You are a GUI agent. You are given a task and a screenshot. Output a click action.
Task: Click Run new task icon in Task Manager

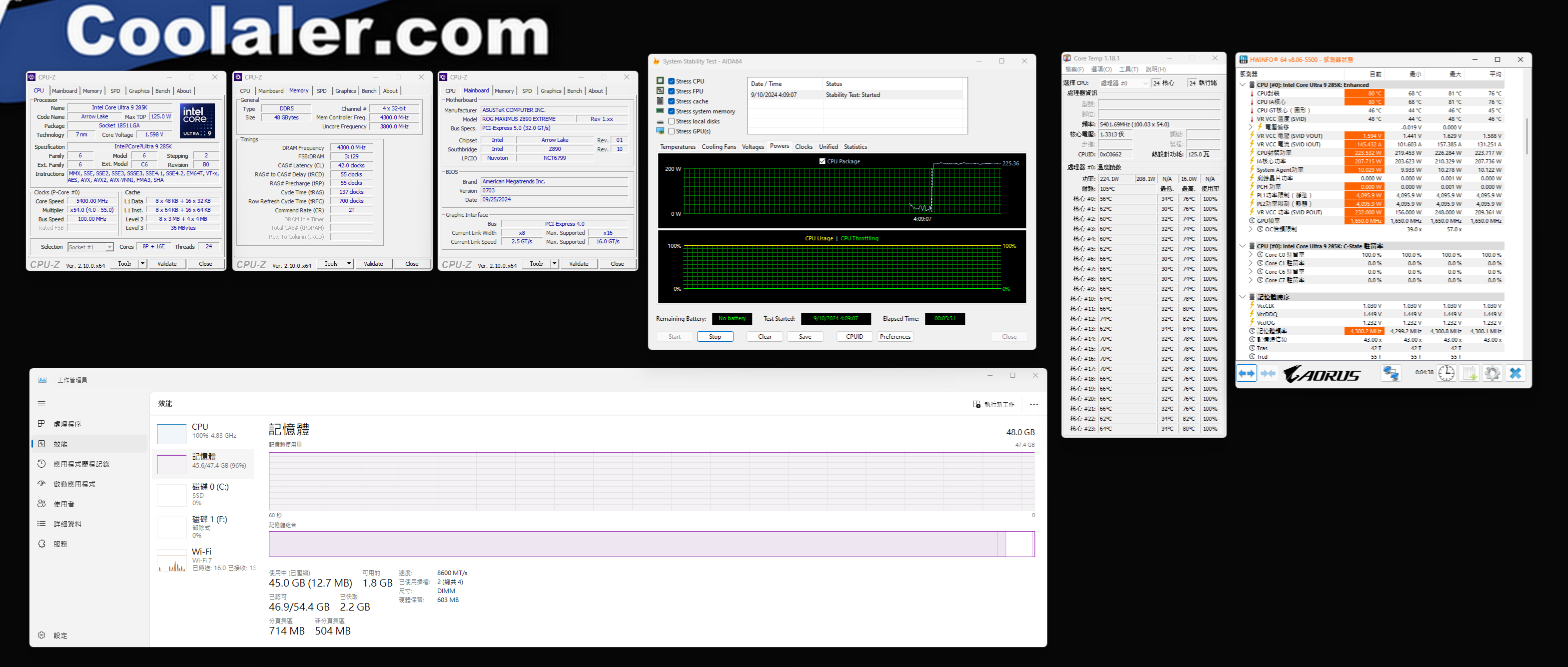click(x=976, y=404)
